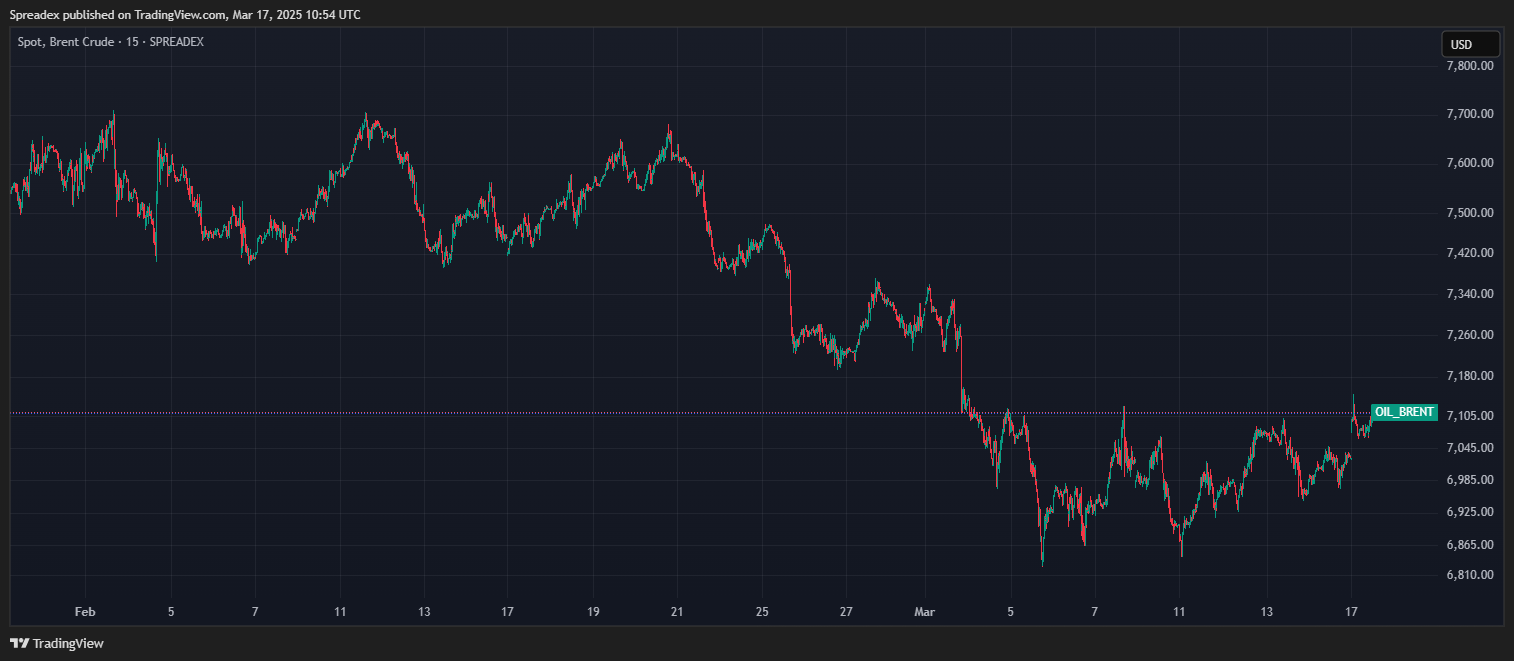Screen dimensions: 1514x661
Task: Click the 7,180.00 price axis label
Action: point(1470,376)
